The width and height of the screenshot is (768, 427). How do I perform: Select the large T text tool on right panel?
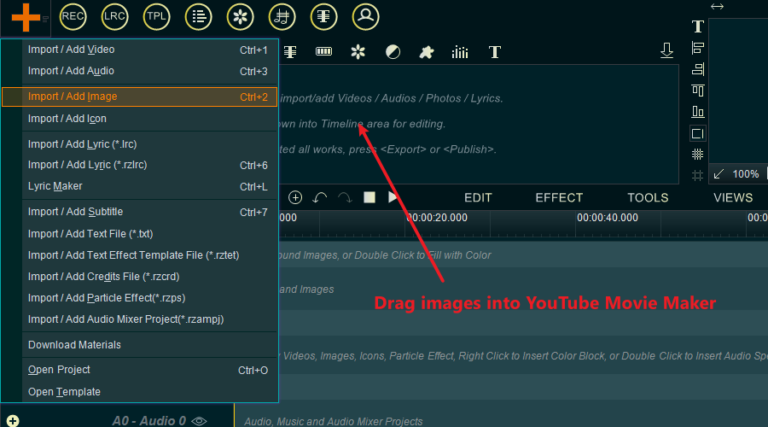point(697,26)
